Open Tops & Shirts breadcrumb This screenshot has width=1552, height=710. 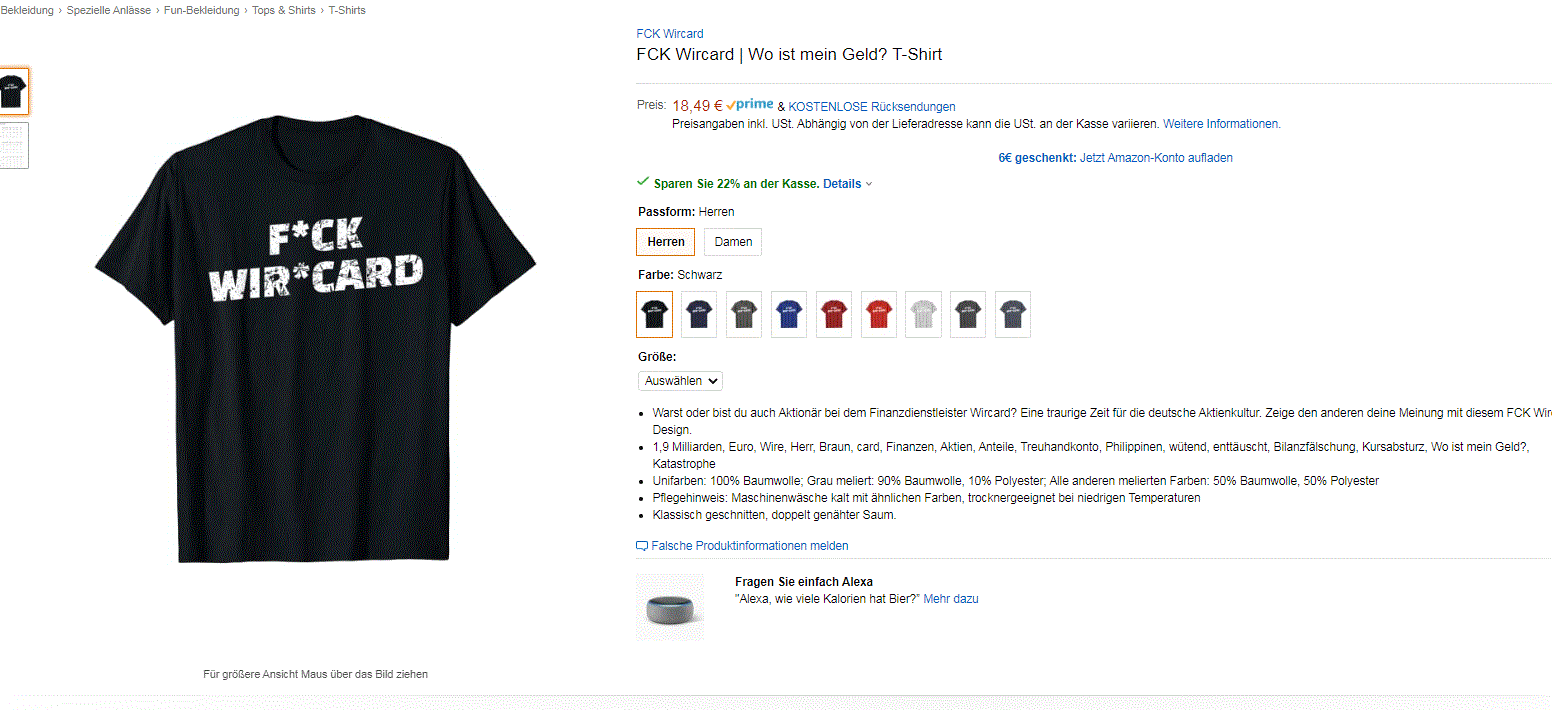pos(284,10)
